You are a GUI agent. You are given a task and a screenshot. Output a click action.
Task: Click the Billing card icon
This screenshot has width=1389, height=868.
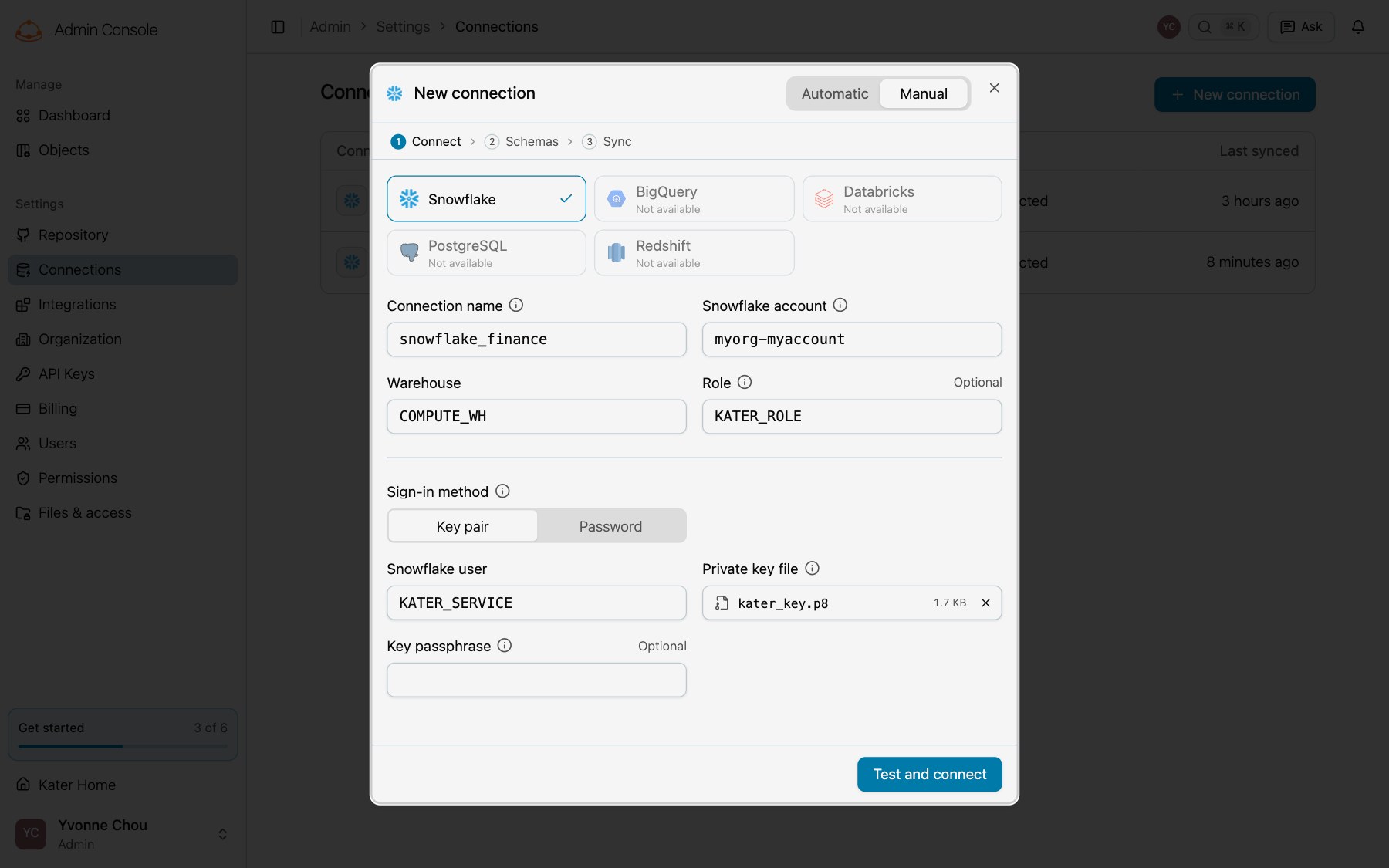point(23,409)
